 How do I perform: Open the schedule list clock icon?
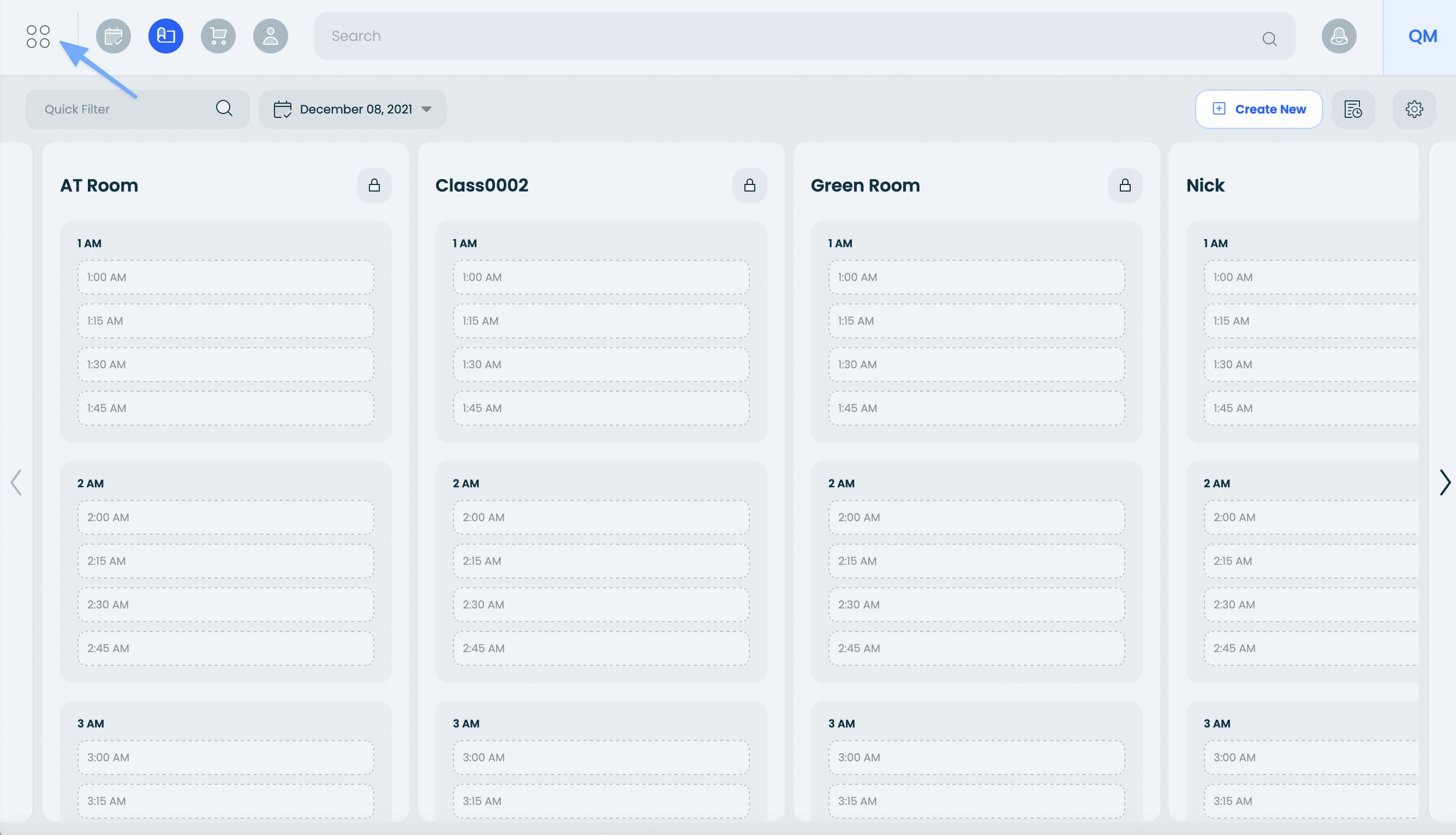1353,109
